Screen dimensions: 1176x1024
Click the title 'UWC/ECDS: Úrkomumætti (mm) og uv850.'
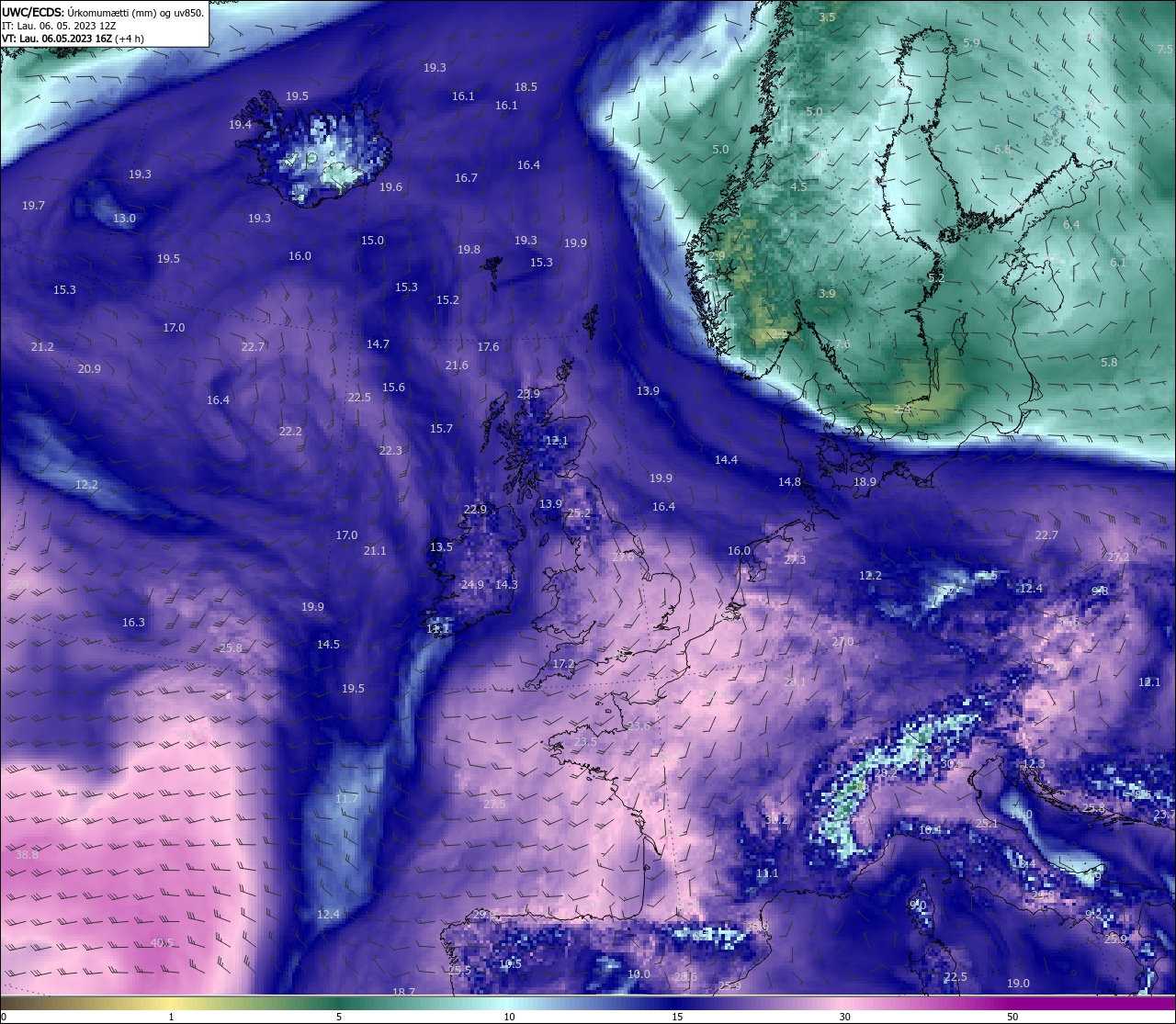click(103, 12)
